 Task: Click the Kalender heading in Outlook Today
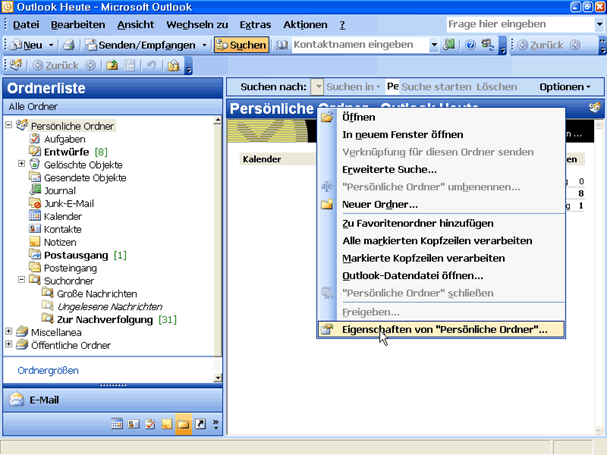coord(262,159)
